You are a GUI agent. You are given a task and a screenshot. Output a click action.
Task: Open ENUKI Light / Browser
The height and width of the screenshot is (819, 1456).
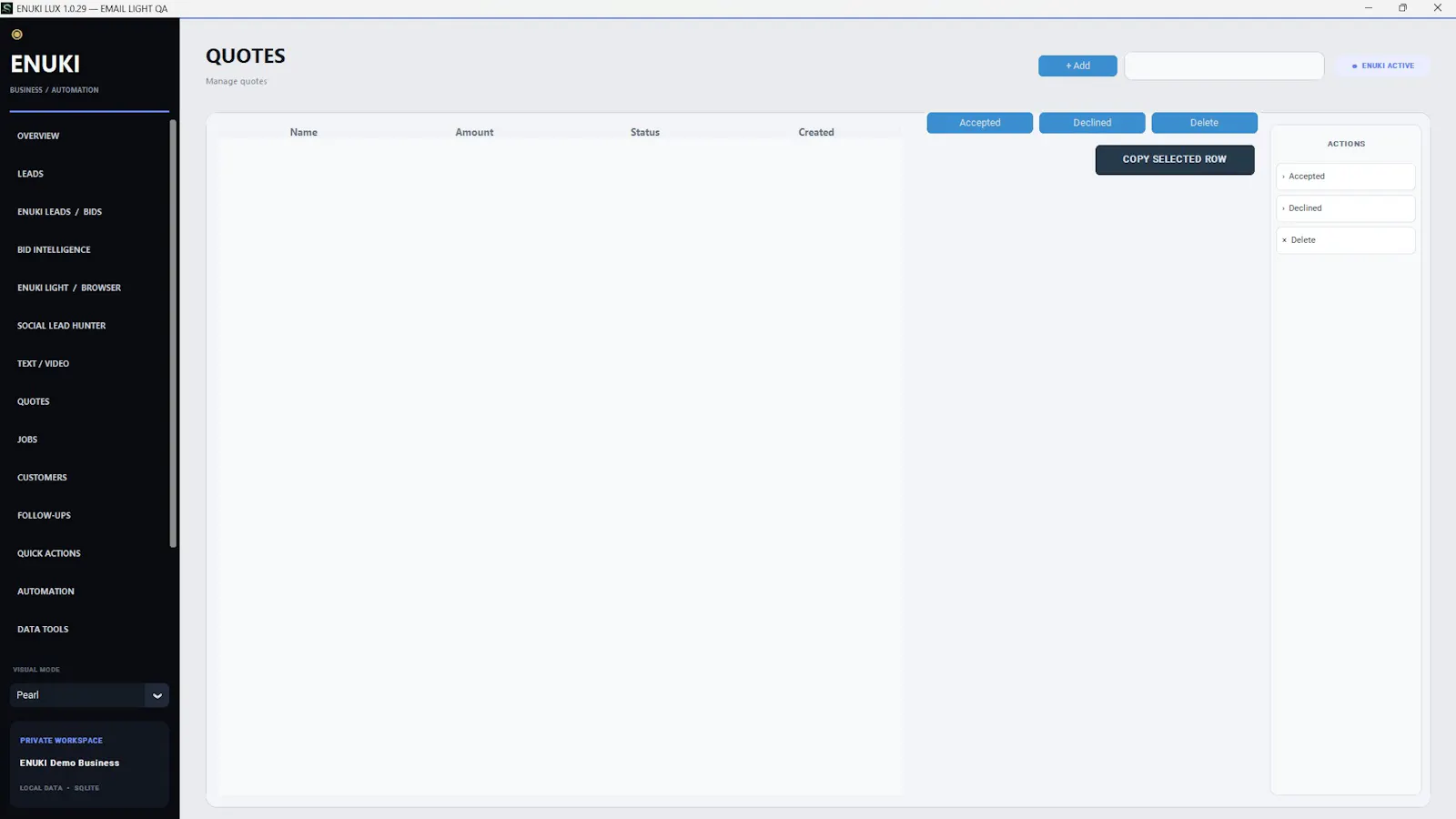pyautogui.click(x=69, y=288)
